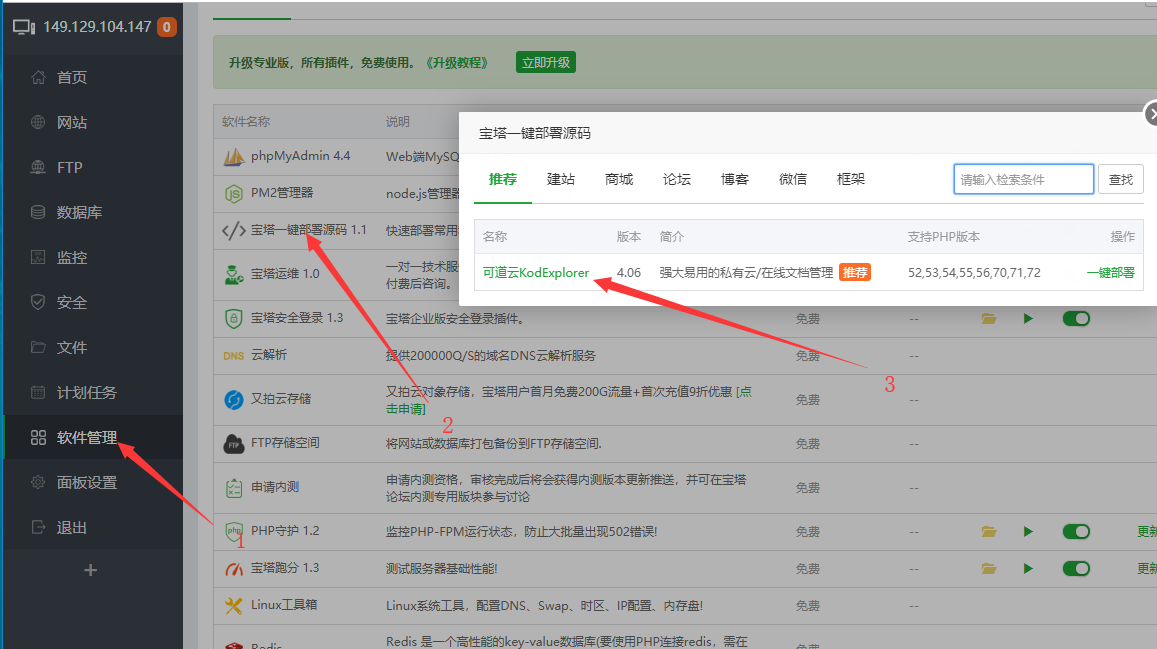
Task: Click play icon in PHP守护 row
Action: click(x=1028, y=531)
